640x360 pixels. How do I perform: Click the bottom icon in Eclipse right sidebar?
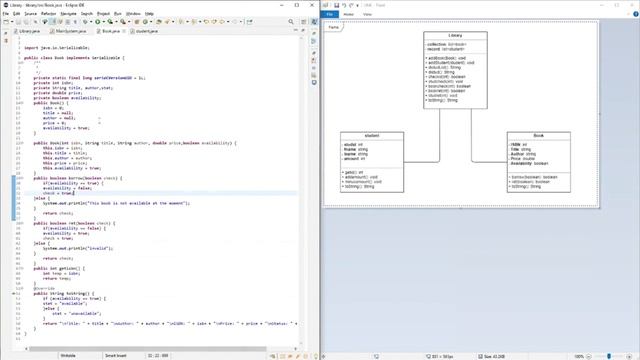[x=314, y=82]
